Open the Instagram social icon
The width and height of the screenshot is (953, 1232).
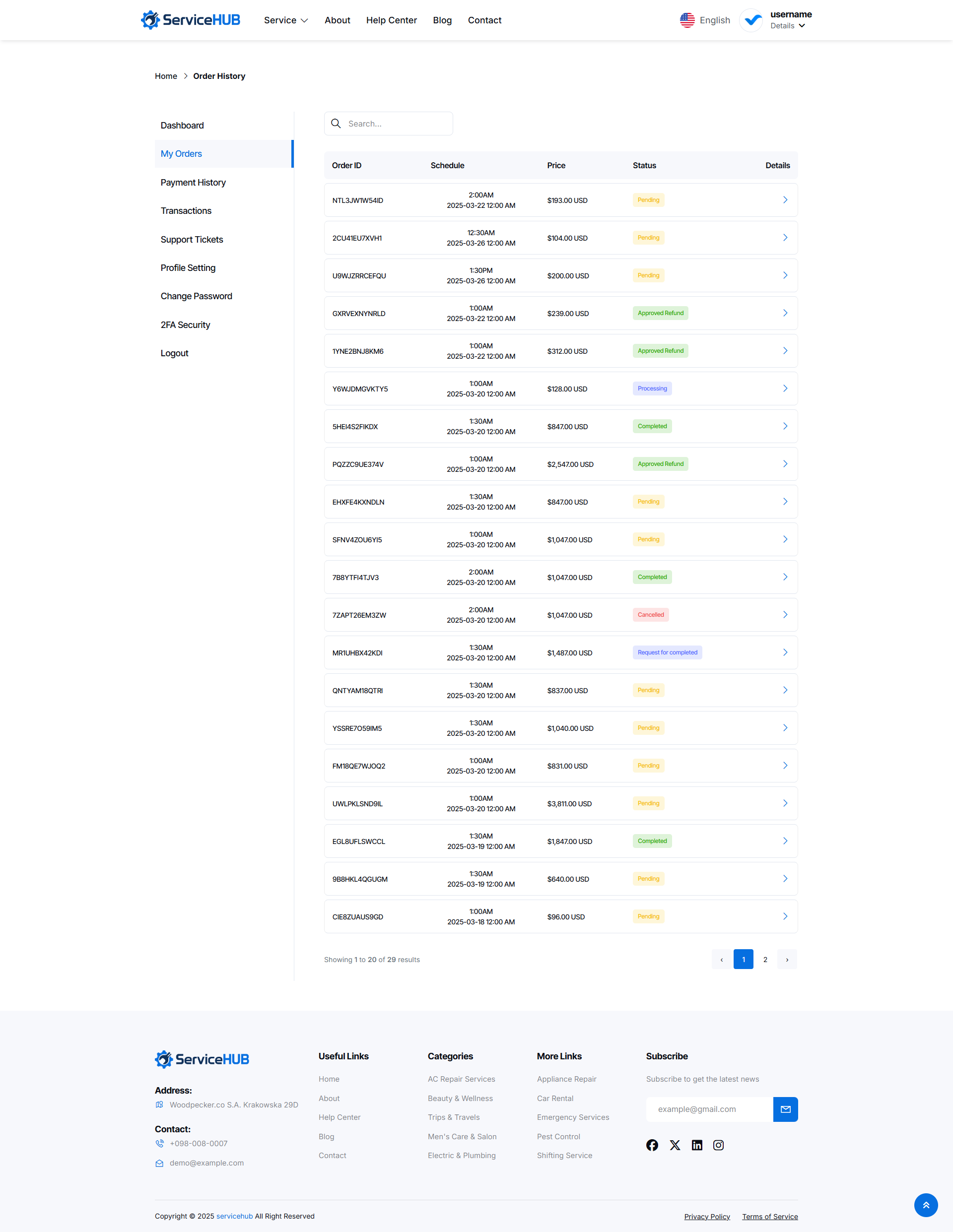pos(718,1145)
